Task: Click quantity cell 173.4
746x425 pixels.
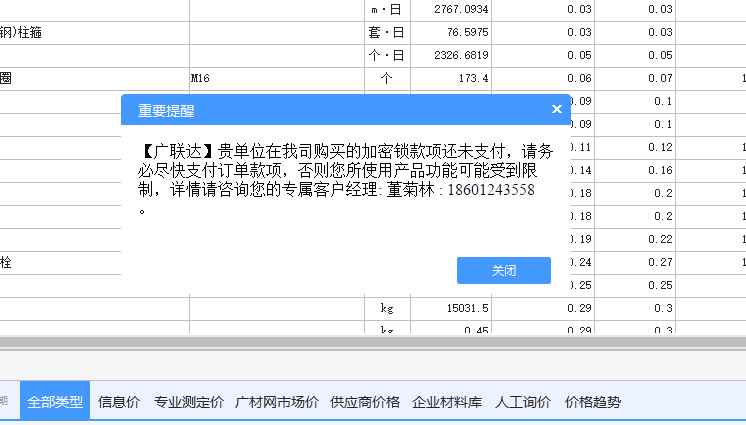Action: (x=451, y=78)
